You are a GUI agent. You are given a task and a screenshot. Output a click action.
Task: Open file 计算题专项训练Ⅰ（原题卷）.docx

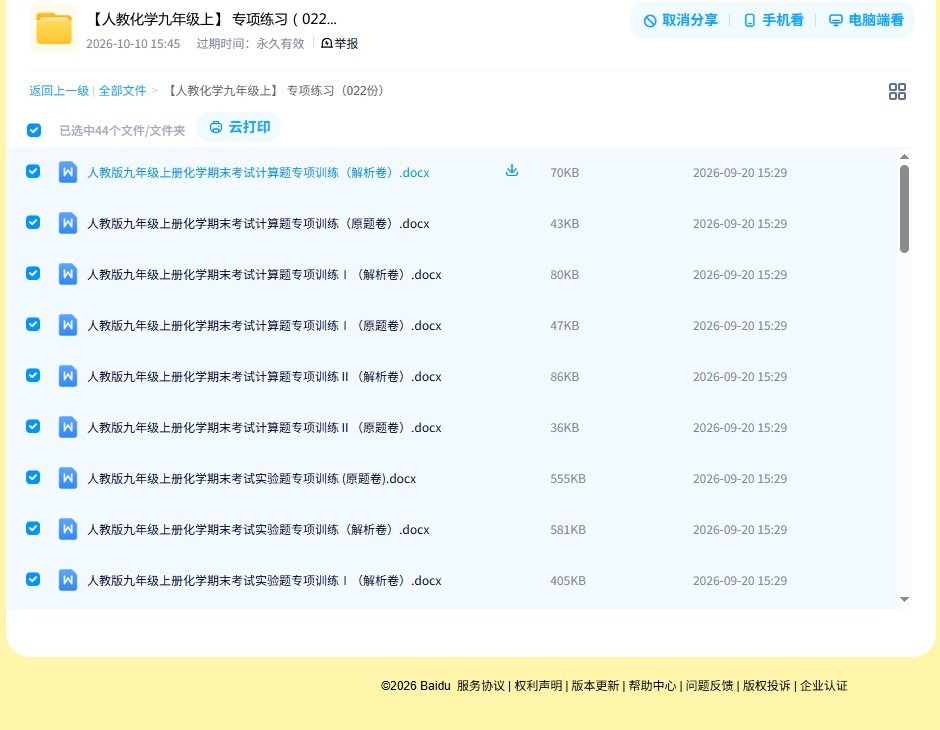[x=264, y=325]
